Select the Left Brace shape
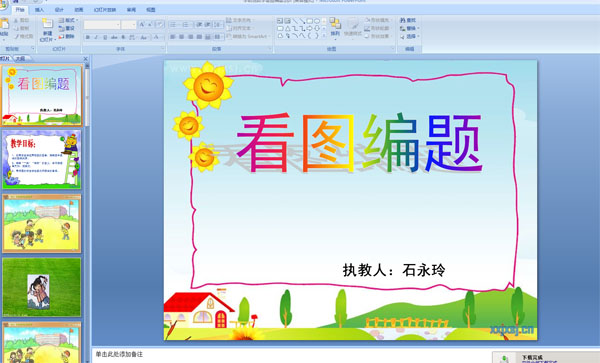The image size is (600, 363). click(310, 36)
